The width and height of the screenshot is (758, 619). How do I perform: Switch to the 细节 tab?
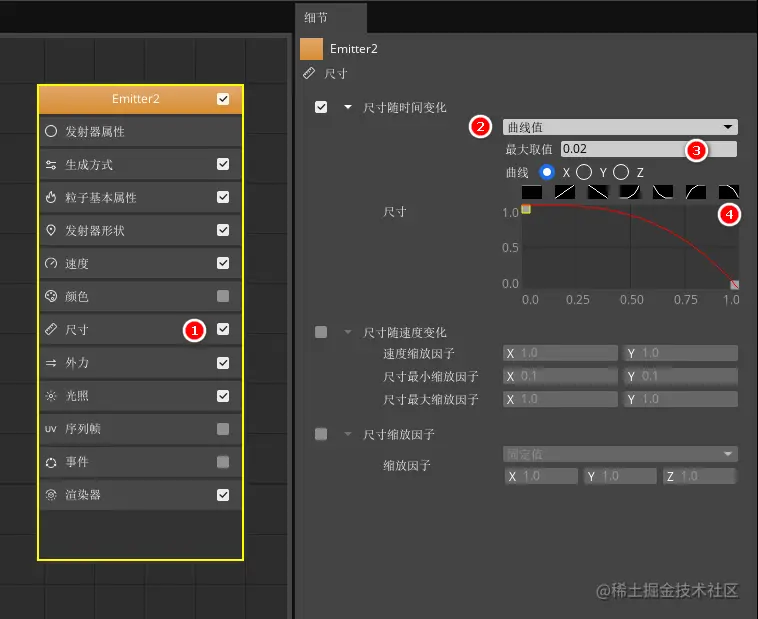tap(331, 18)
